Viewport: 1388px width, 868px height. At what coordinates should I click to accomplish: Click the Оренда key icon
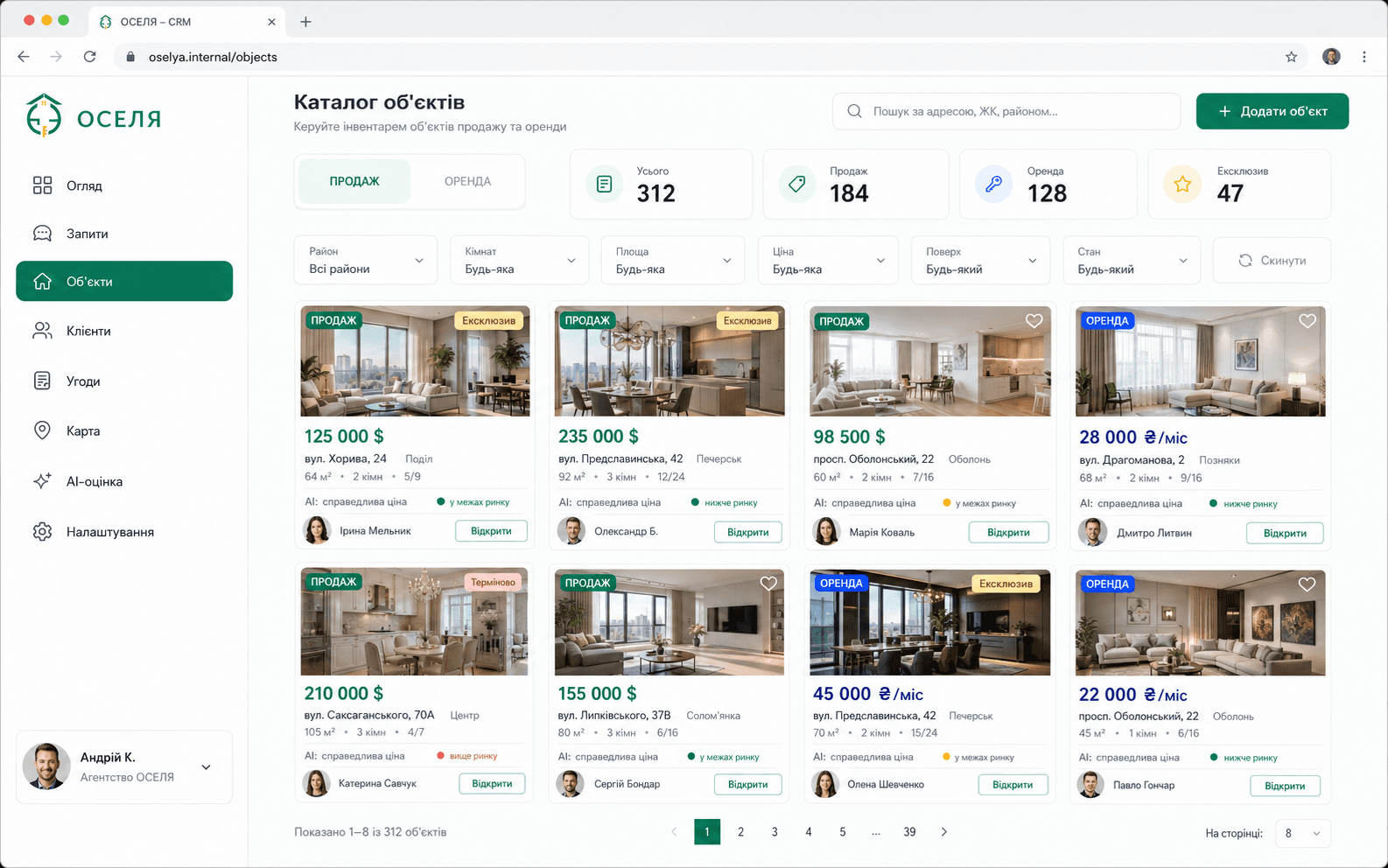pyautogui.click(x=993, y=184)
